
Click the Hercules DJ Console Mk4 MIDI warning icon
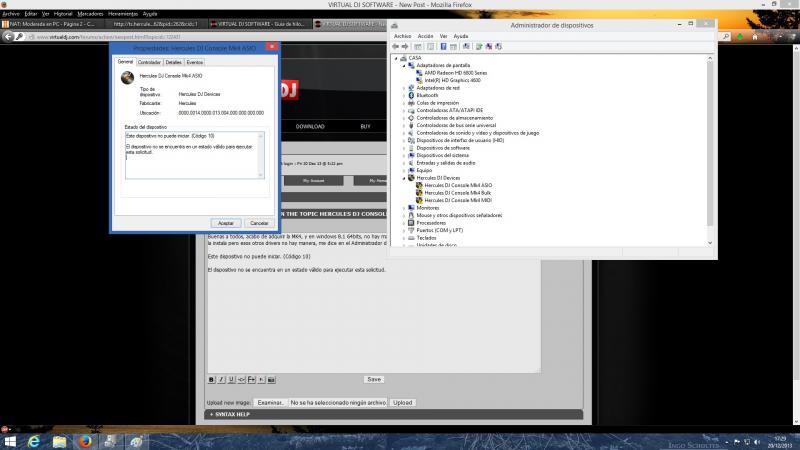[x=419, y=201]
